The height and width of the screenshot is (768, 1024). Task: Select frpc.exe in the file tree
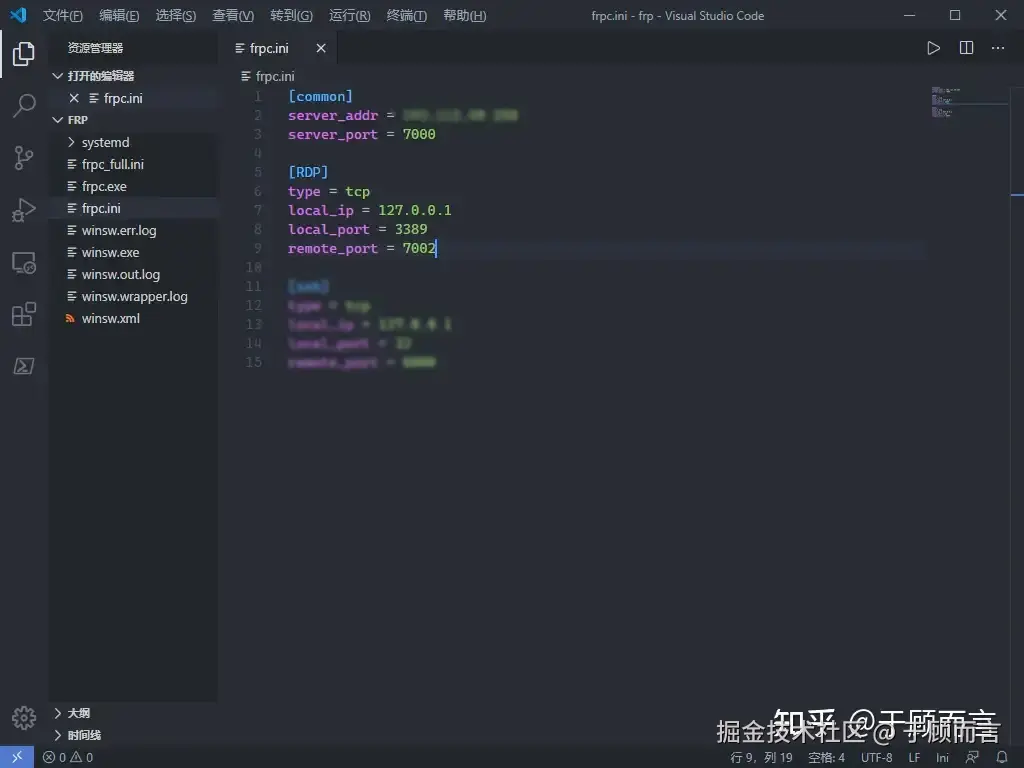click(x=133, y=187)
